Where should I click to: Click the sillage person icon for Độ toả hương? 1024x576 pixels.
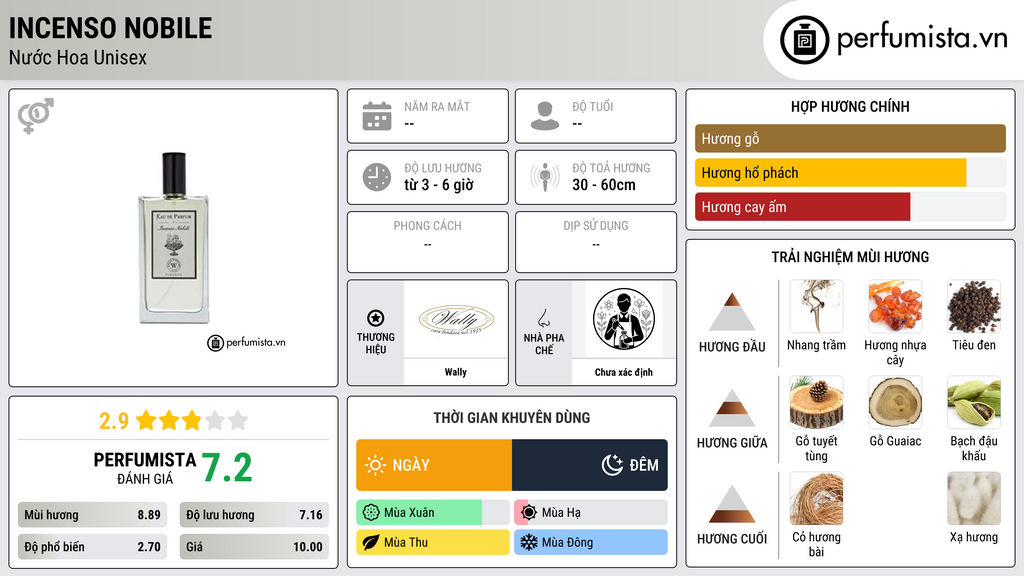point(545,177)
